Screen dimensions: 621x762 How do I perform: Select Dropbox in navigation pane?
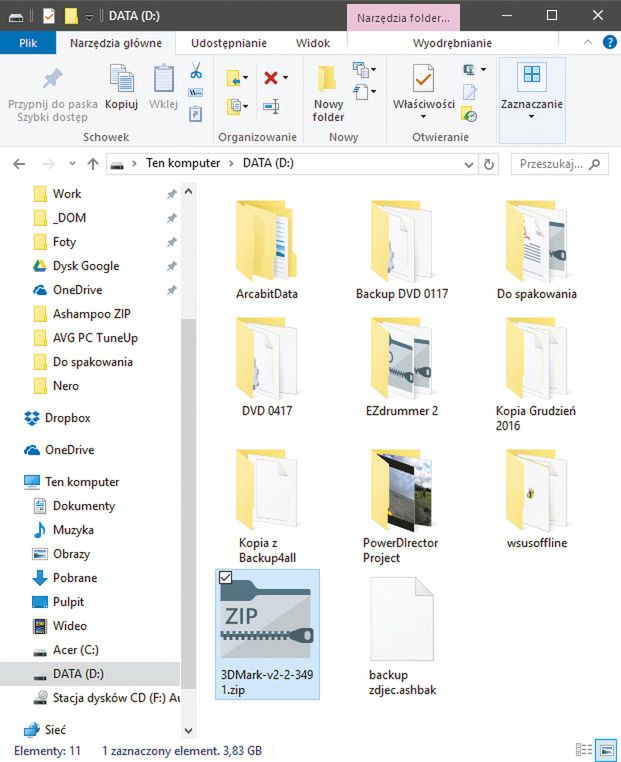click(x=68, y=418)
